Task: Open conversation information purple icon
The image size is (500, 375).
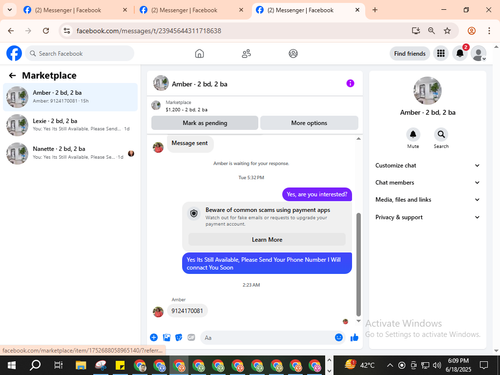Action: coord(350,83)
